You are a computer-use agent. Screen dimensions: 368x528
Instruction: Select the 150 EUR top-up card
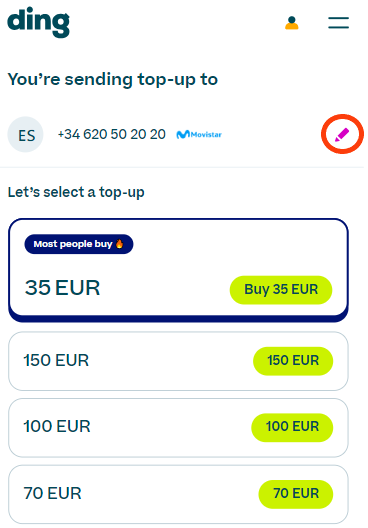click(178, 361)
